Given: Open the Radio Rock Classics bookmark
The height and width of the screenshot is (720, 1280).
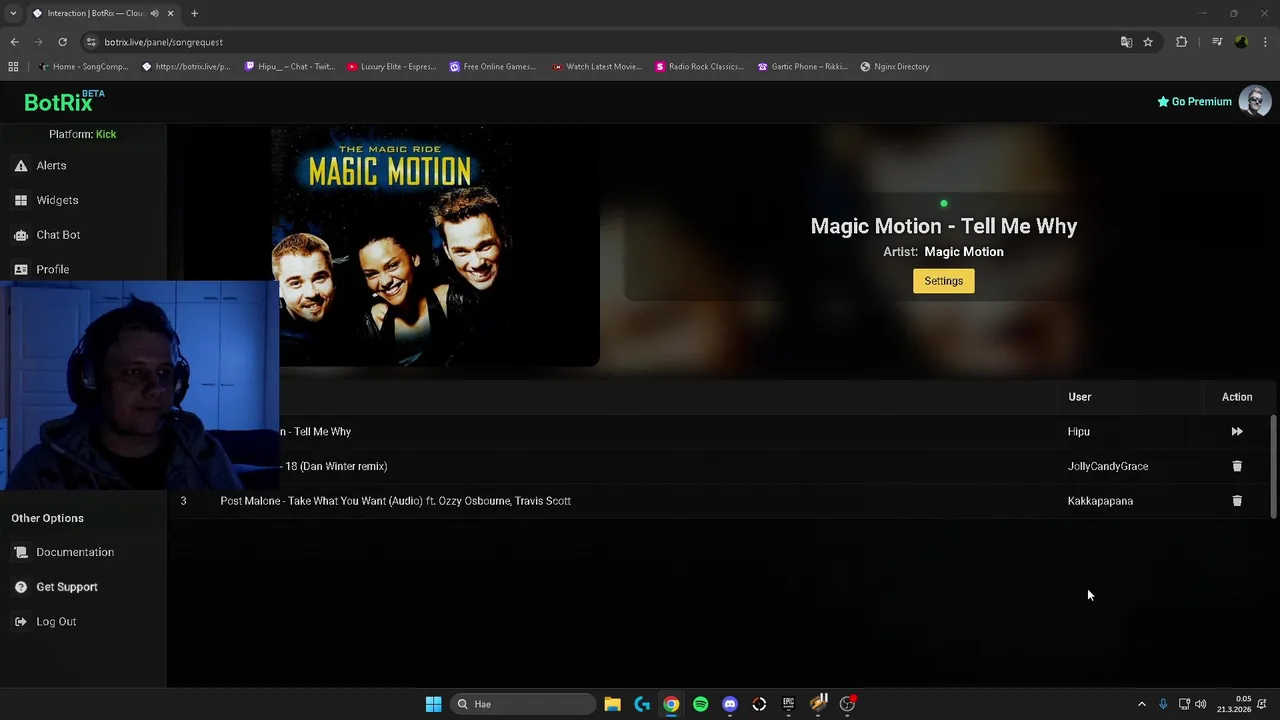Looking at the screenshot, I should (699, 67).
